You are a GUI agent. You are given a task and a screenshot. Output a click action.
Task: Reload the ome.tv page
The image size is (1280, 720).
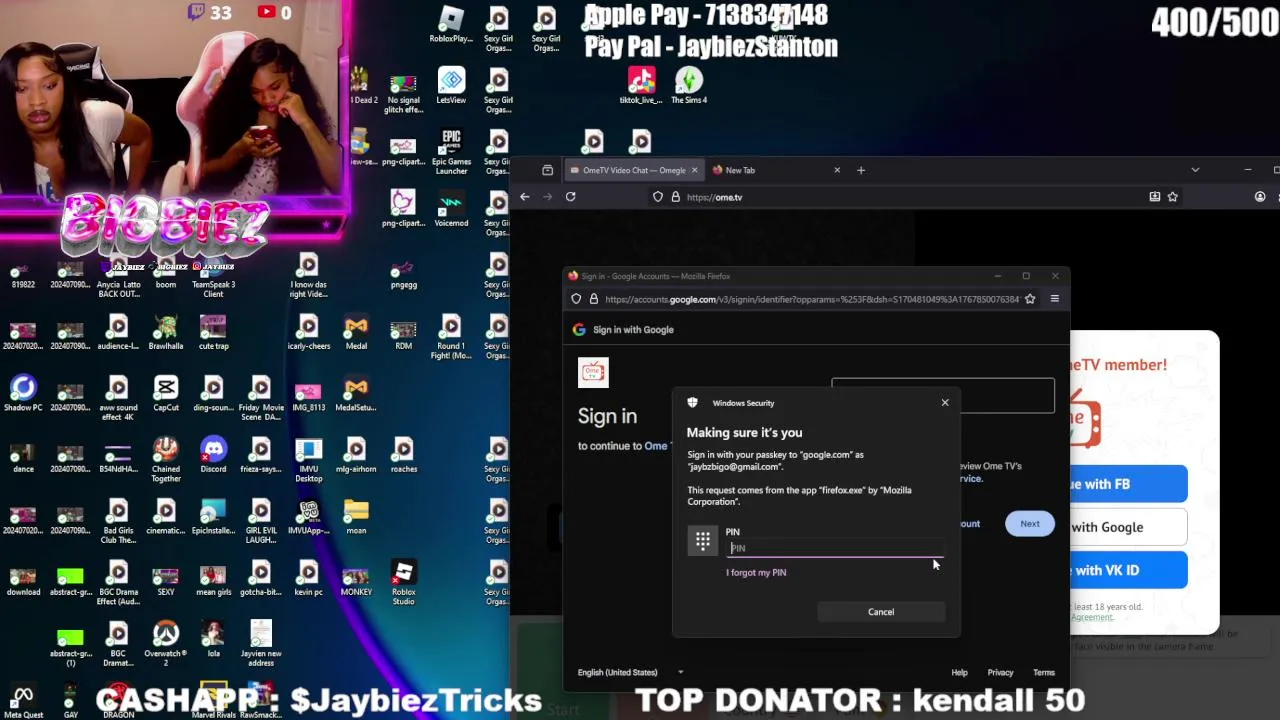point(570,197)
